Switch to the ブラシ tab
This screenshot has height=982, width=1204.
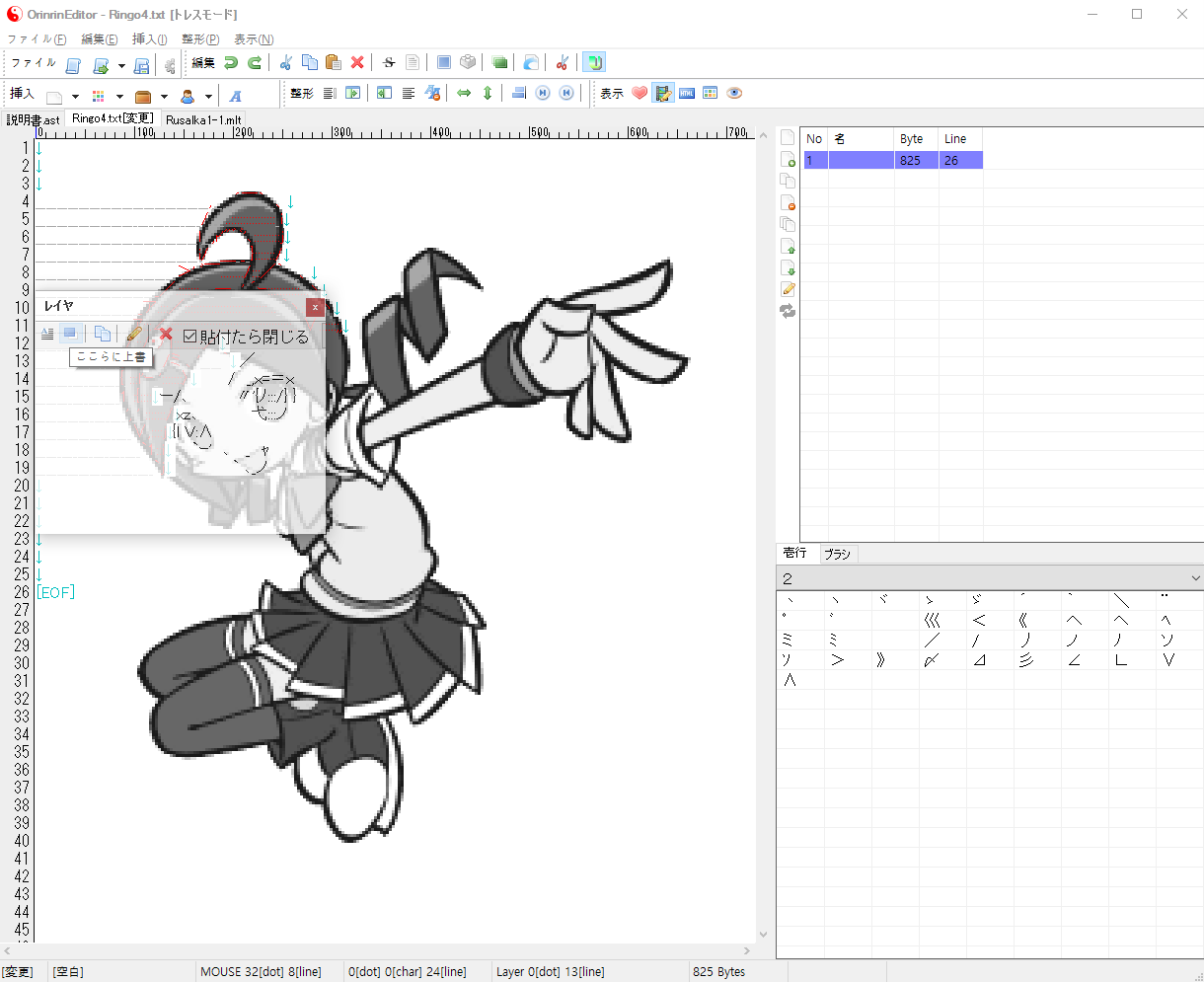[837, 554]
